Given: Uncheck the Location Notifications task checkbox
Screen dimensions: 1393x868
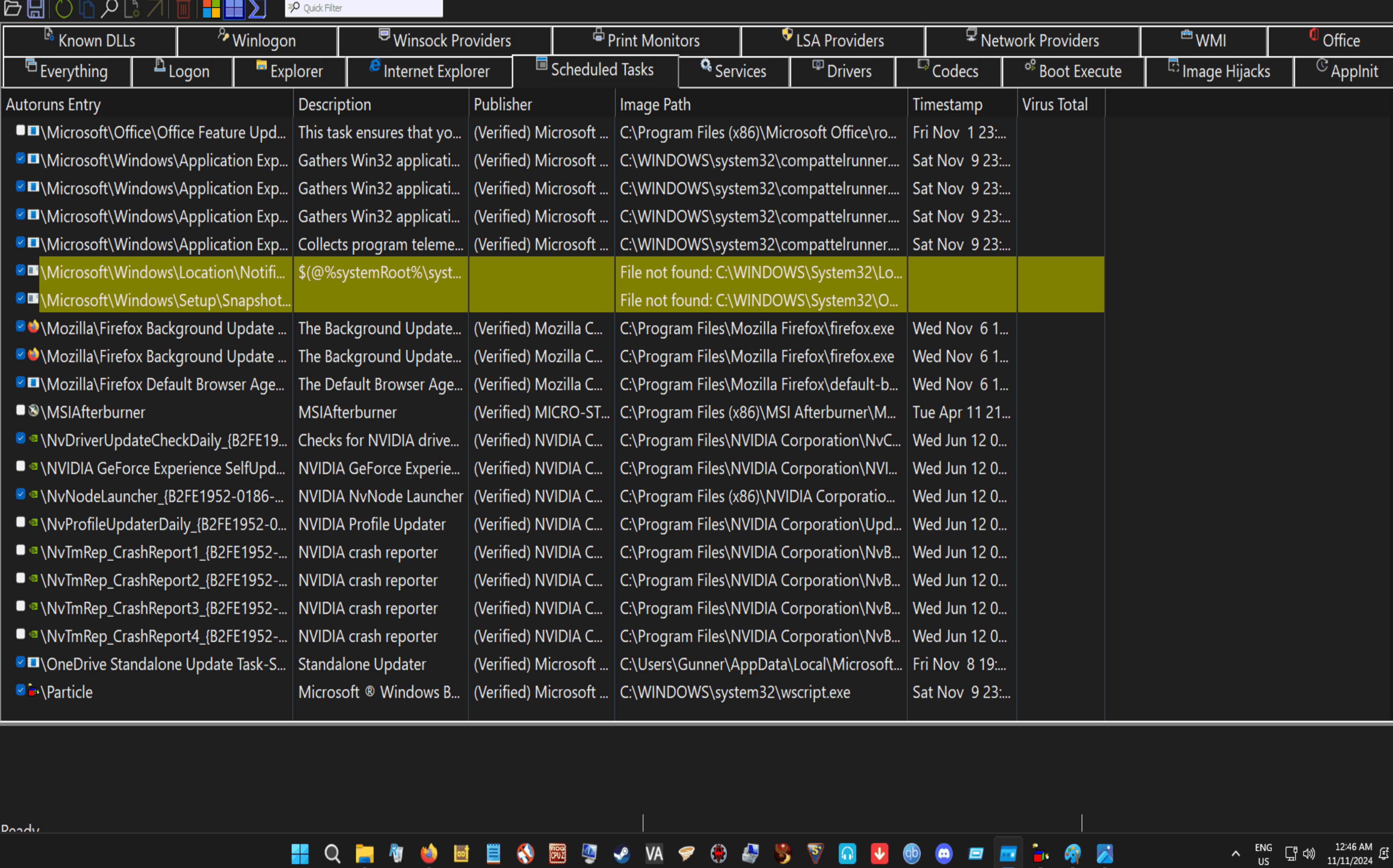Looking at the screenshot, I should pyautogui.click(x=21, y=270).
